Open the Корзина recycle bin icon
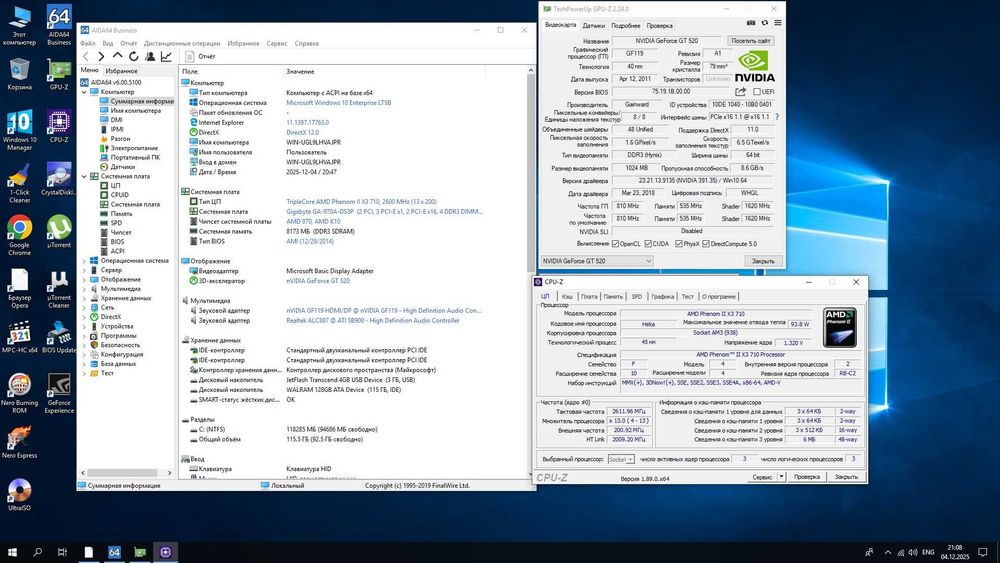Image resolution: width=1000 pixels, height=563 pixels. click(x=19, y=75)
